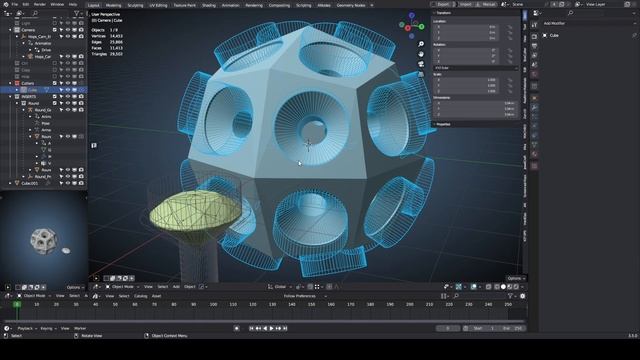Click the outliner filter funnel icon

click(x=76, y=13)
